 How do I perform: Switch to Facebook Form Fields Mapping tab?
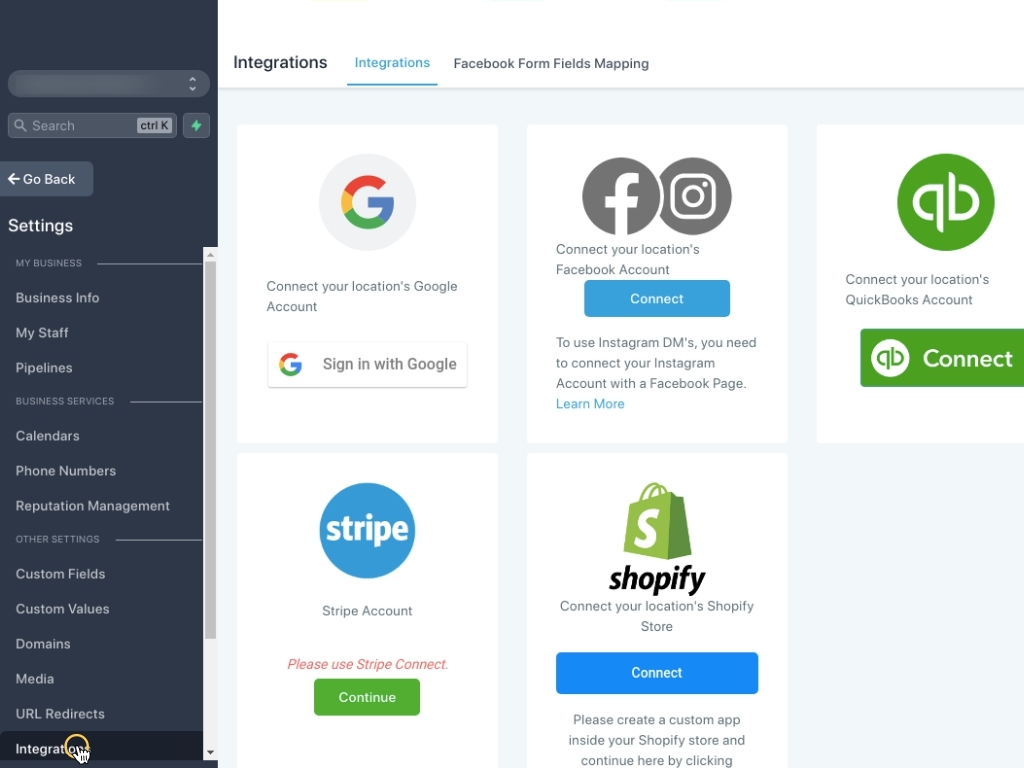(x=551, y=63)
